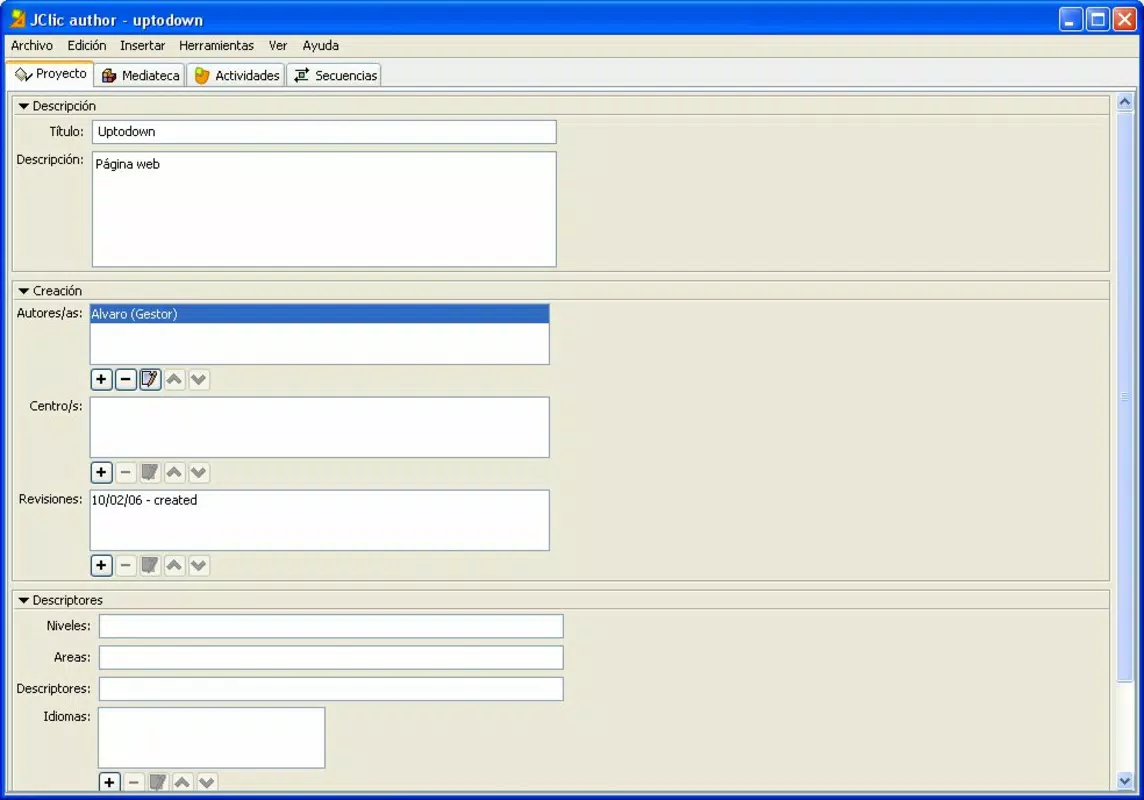Click up arrow under Revisiones list
The width and height of the screenshot is (1144, 800).
click(x=174, y=565)
